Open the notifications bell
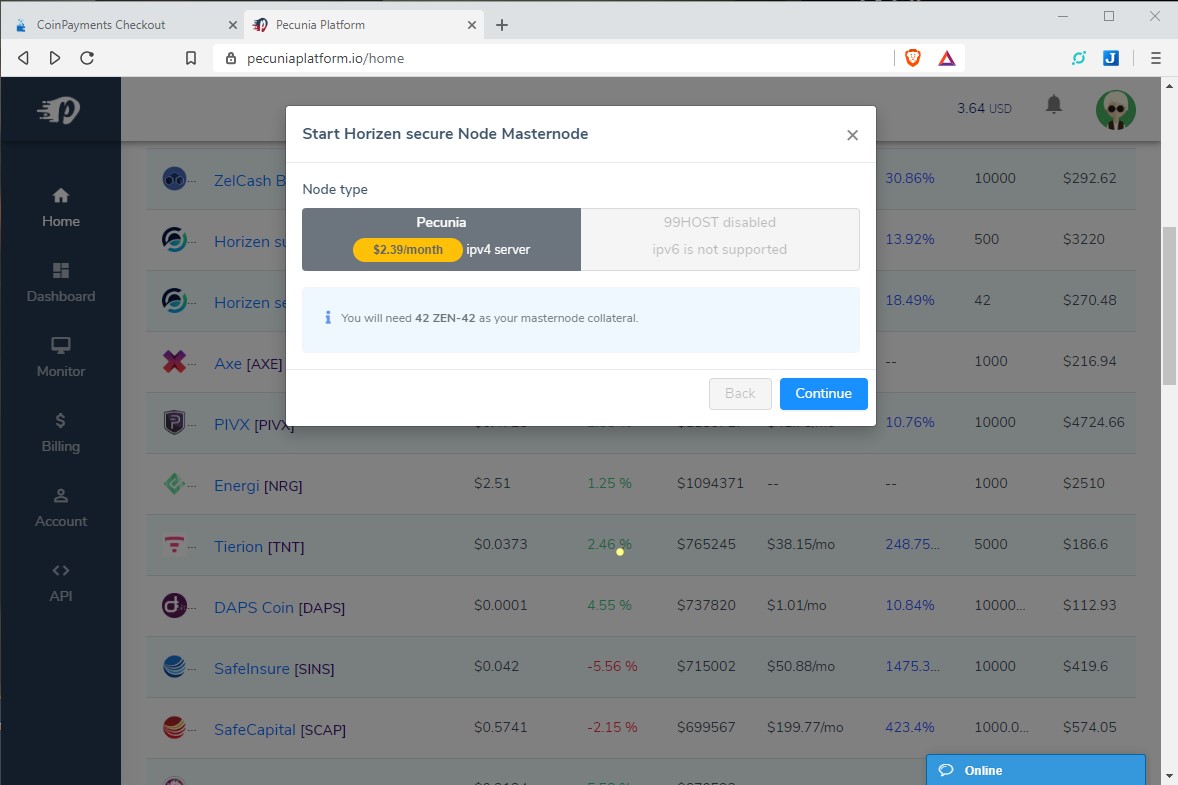The width and height of the screenshot is (1178, 785). [1054, 105]
